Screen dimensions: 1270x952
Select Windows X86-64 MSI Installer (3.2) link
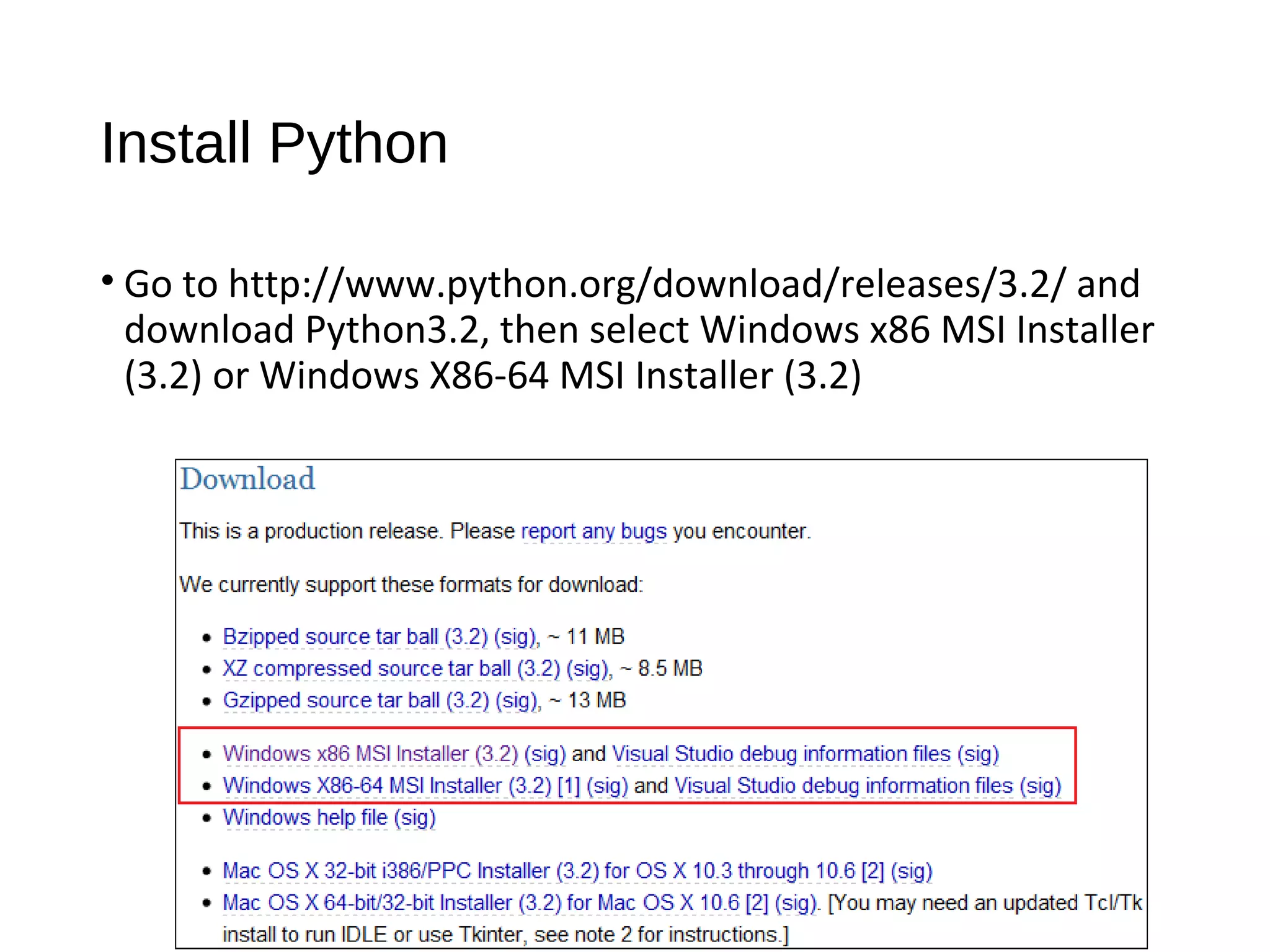pyautogui.click(x=387, y=785)
